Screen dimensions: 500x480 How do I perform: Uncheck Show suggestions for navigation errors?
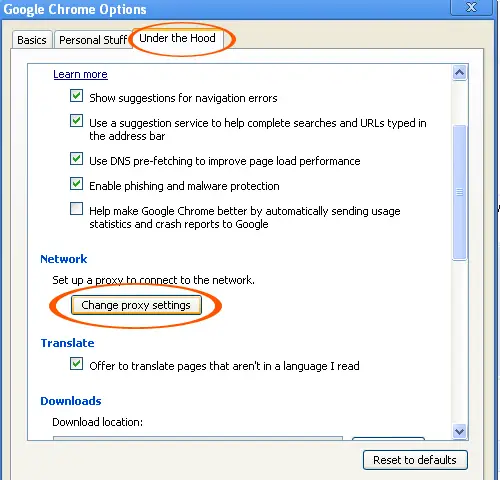(77, 96)
